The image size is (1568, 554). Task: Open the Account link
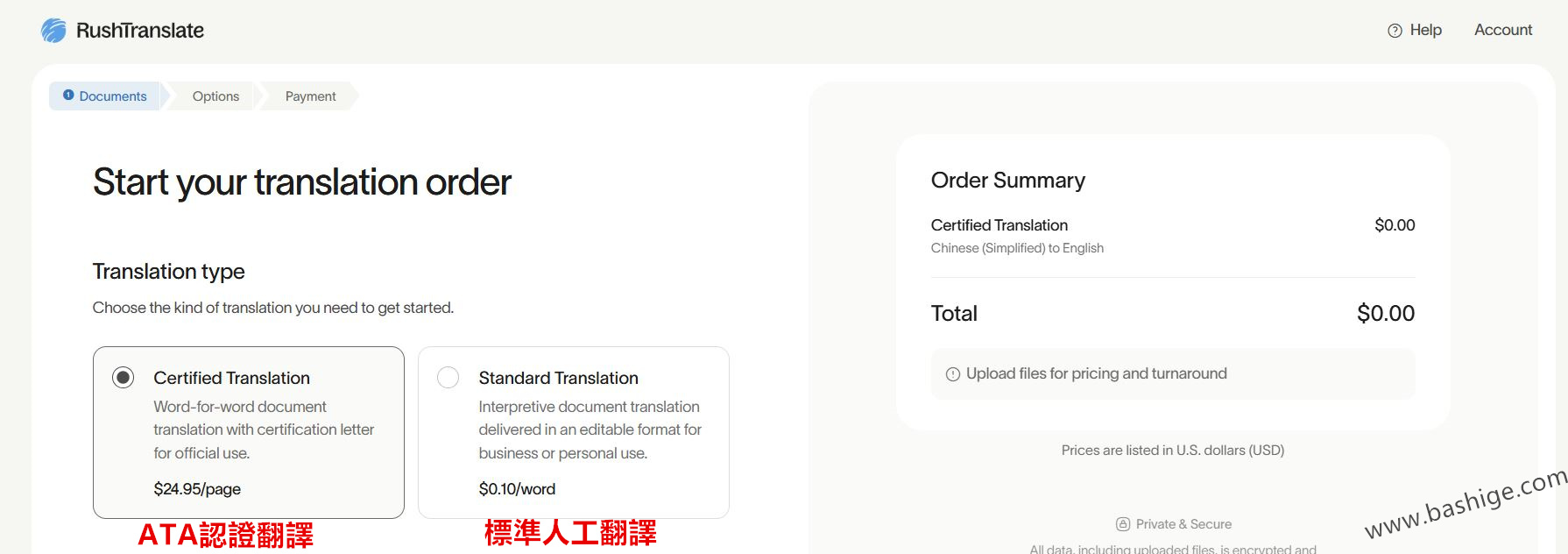(1503, 30)
